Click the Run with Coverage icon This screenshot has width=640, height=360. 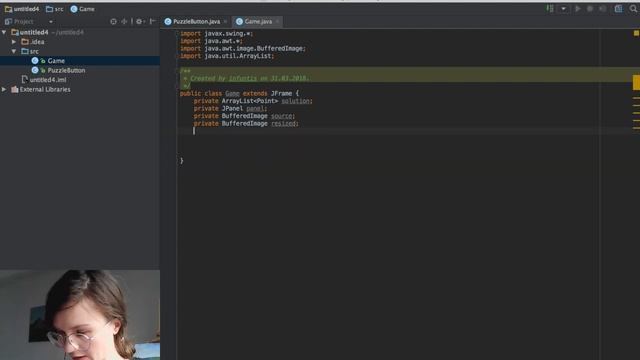pyautogui.click(x=602, y=9)
